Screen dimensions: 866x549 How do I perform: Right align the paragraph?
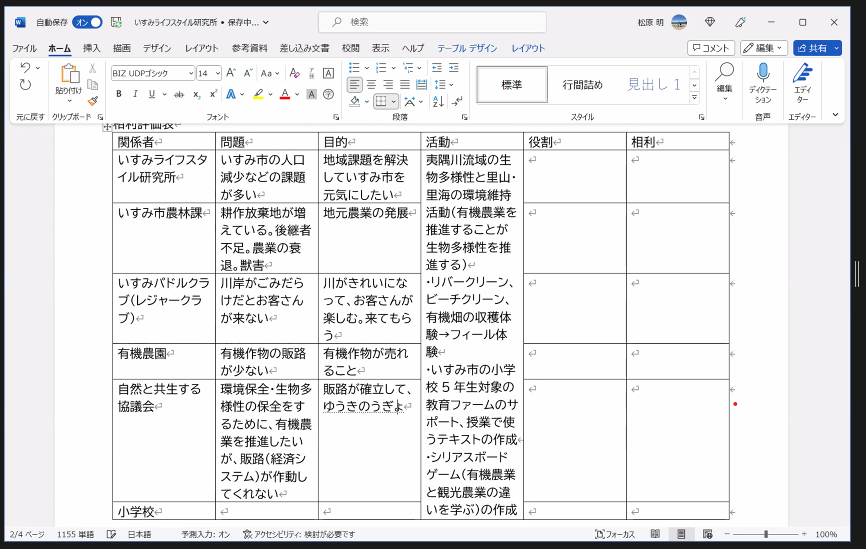388,85
